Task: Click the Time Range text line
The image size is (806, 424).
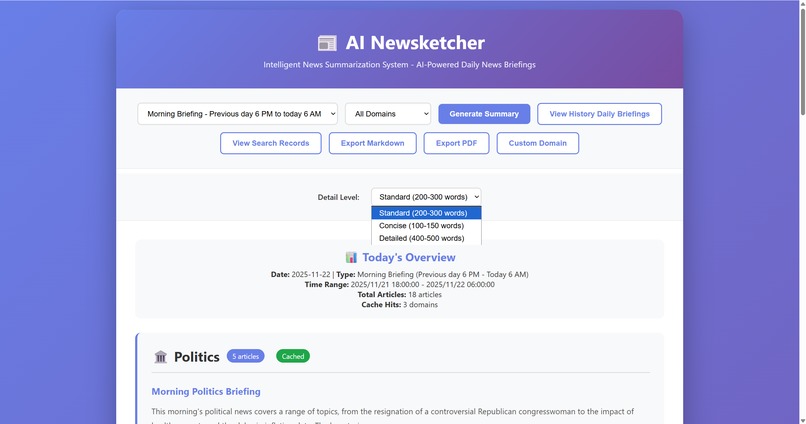Action: [399, 285]
